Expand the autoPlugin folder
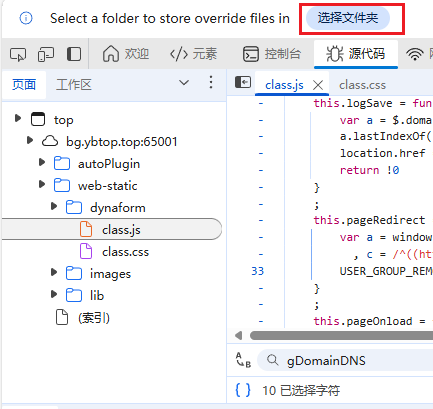The image size is (433, 409). [x=42, y=163]
